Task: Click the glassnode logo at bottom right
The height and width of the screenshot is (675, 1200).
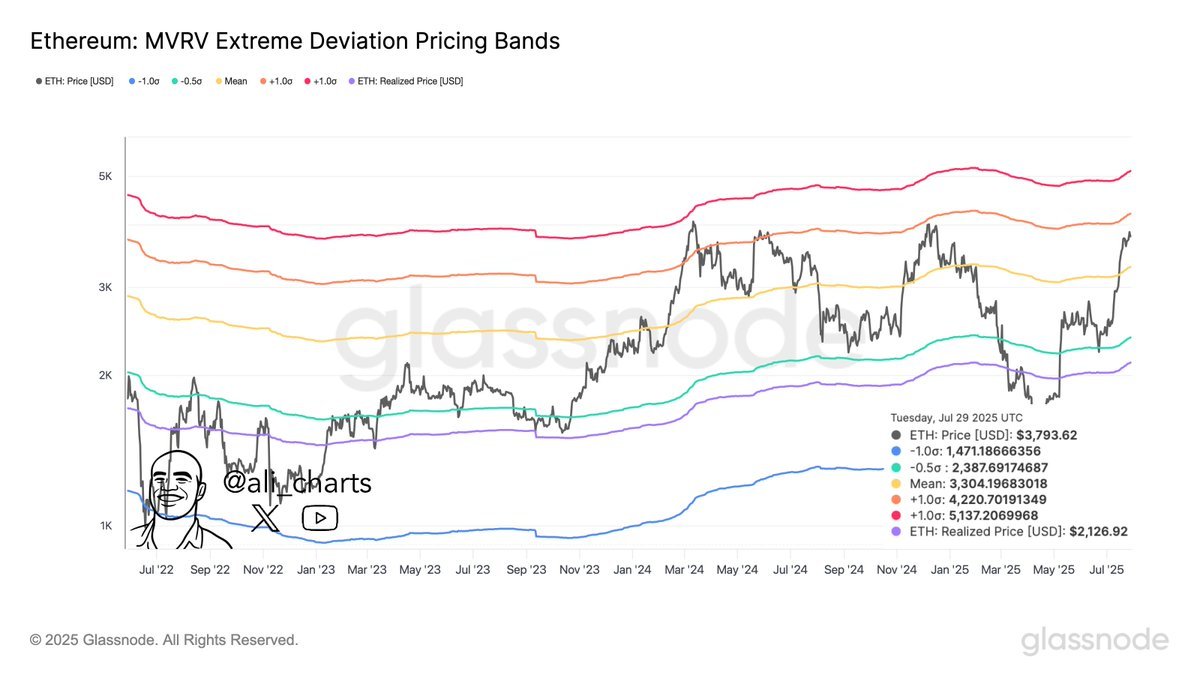Action: (1094, 640)
